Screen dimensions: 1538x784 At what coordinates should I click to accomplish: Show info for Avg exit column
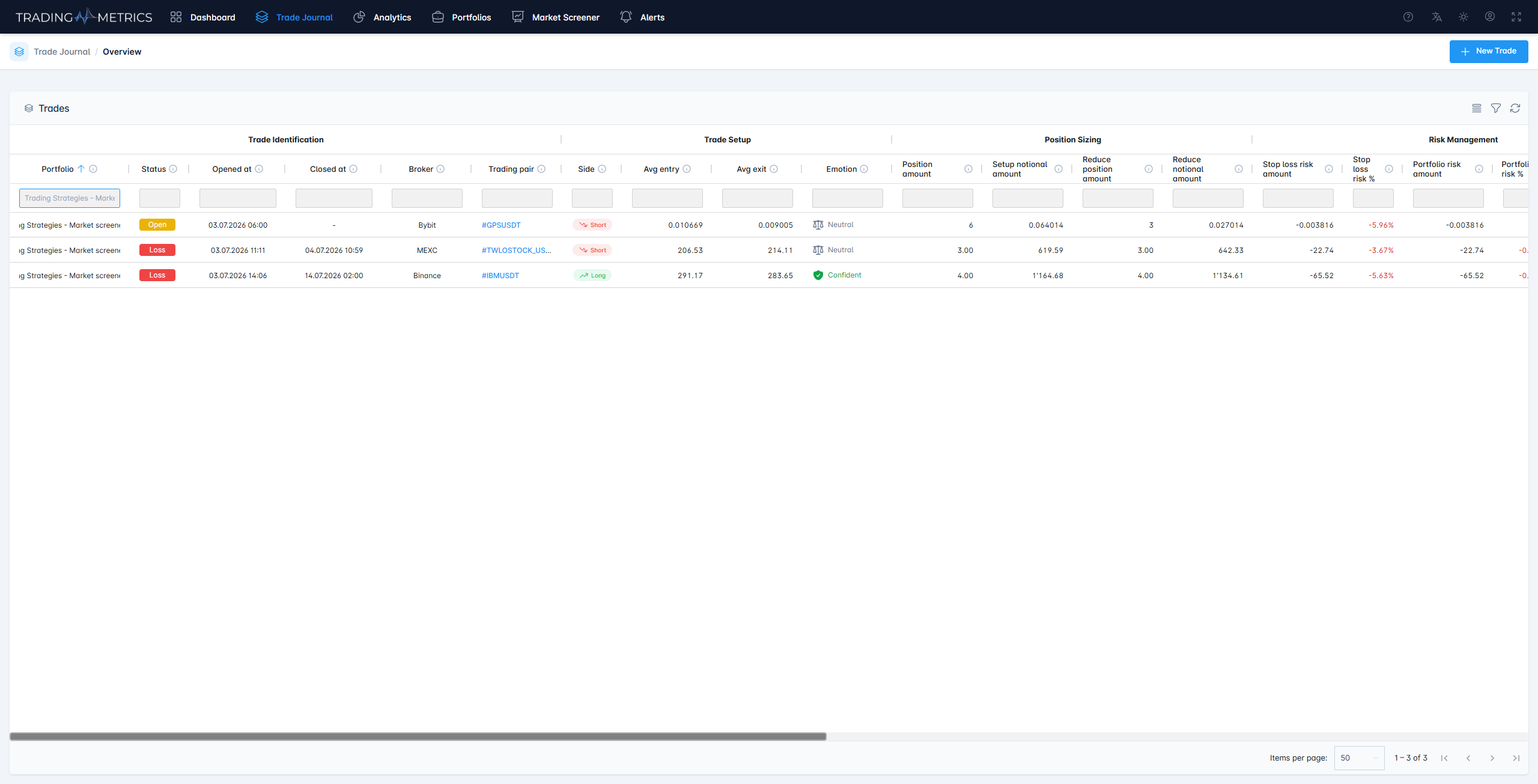point(774,169)
